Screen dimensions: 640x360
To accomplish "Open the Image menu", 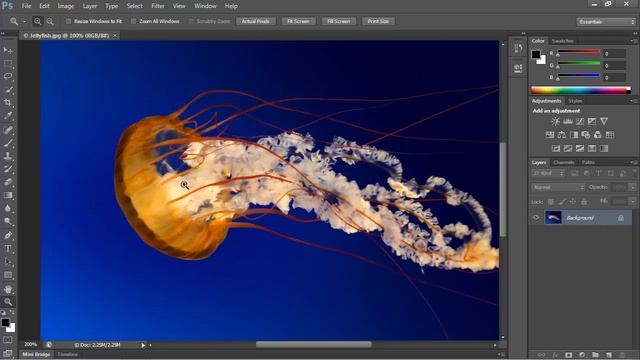I will pos(66,6).
